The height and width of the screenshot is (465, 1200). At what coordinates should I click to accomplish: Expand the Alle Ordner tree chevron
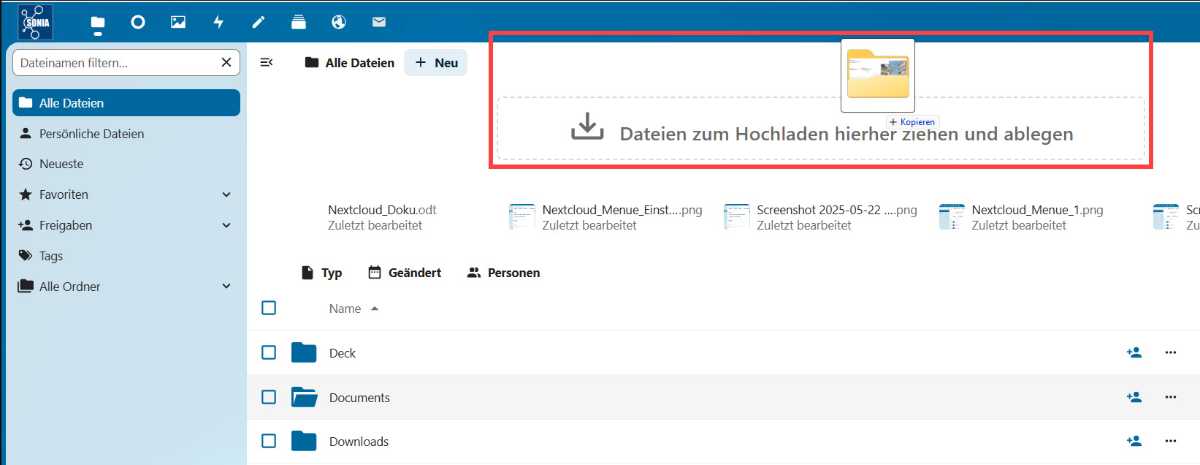(x=226, y=287)
